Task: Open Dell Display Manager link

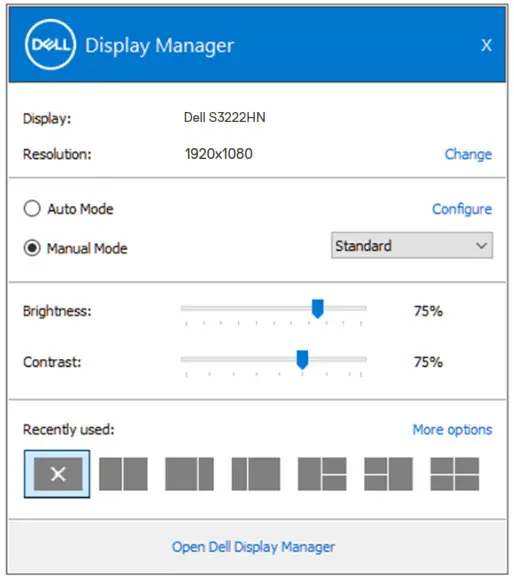Action: pyautogui.click(x=253, y=547)
